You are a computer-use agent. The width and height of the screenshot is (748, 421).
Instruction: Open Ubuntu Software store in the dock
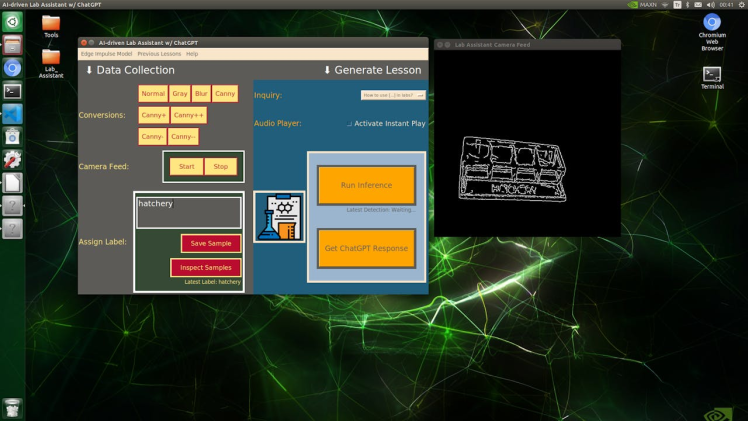point(12,137)
